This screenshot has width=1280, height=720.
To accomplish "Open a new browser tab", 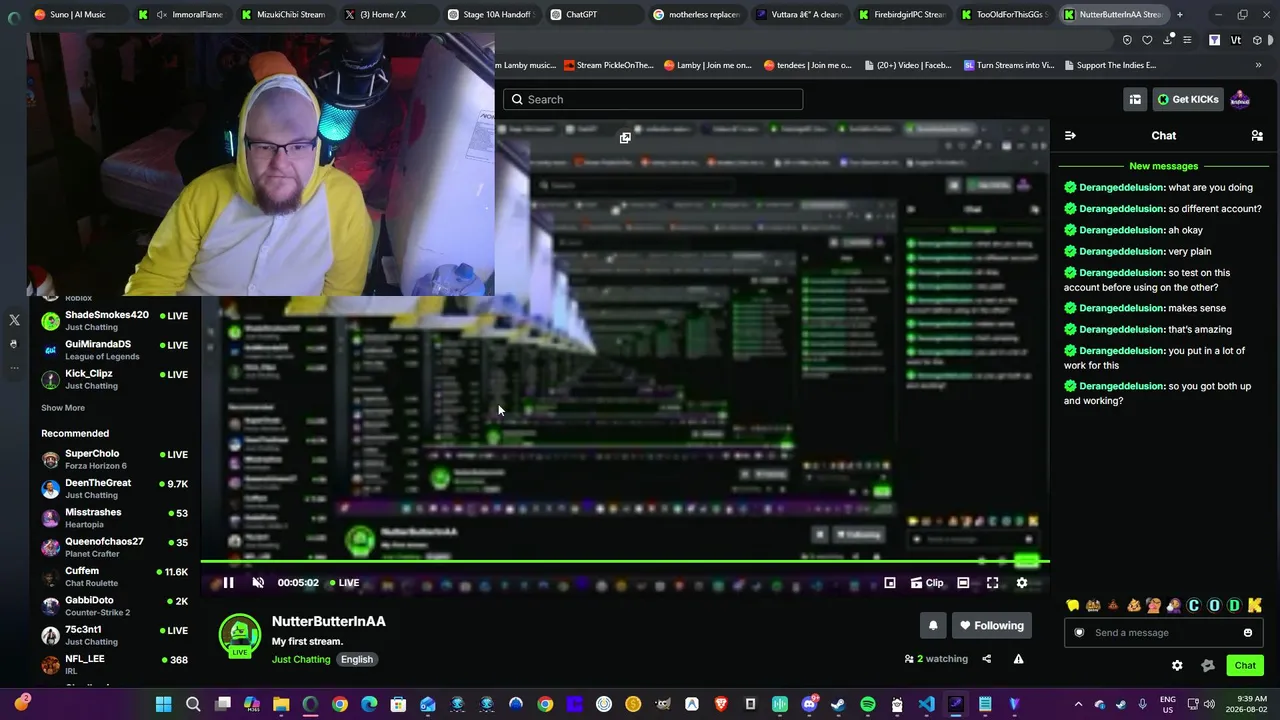I will pos(1180,15).
